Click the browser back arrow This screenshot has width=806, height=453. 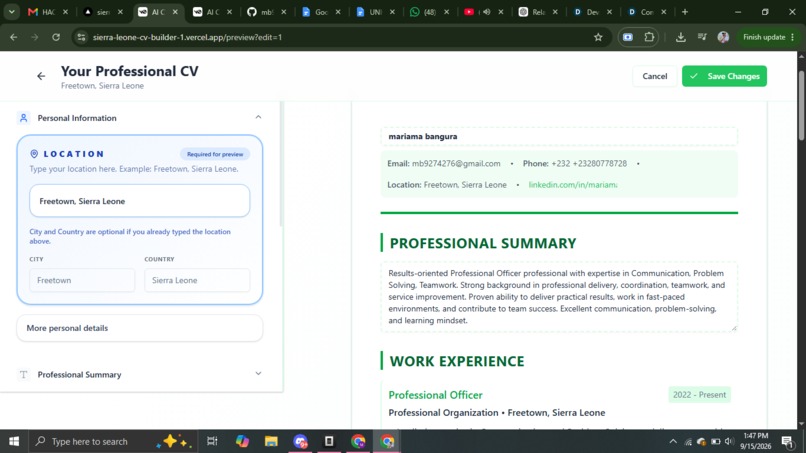point(14,37)
